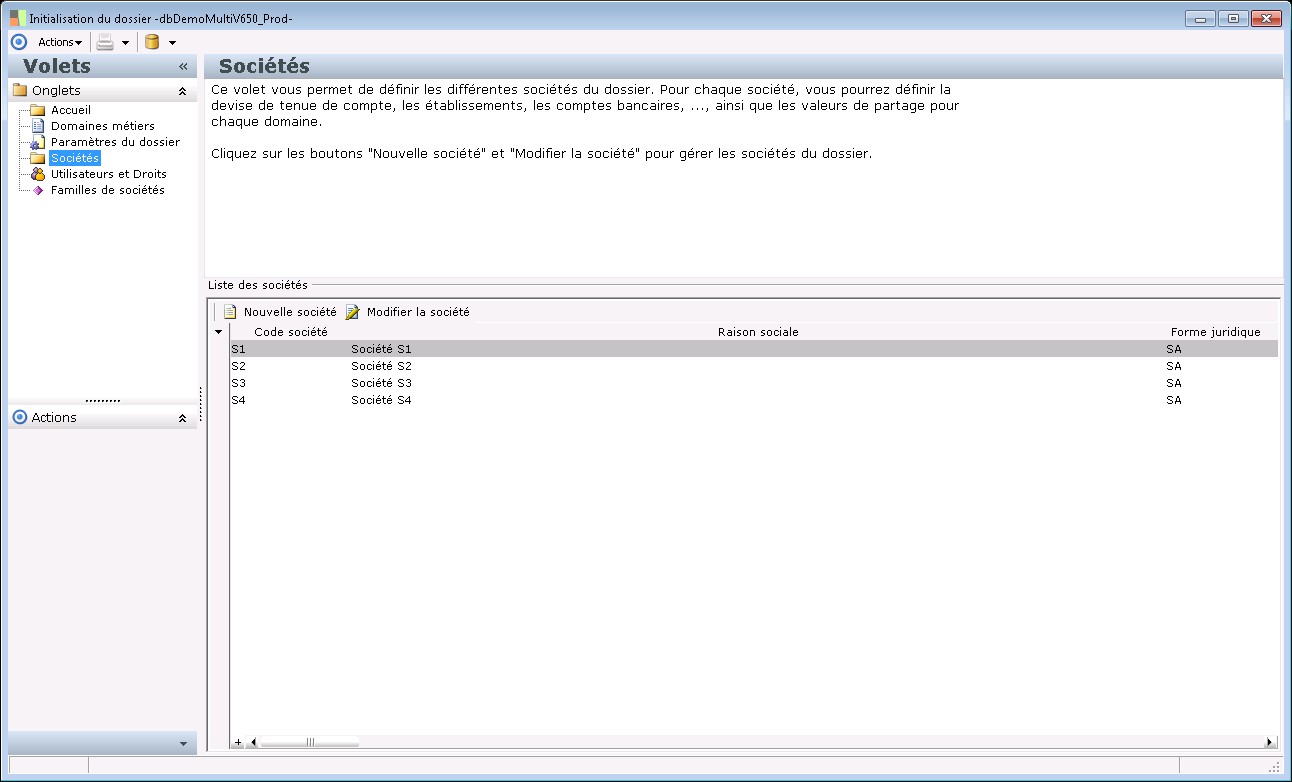Viewport: 1292px width, 782px height.
Task: Click the Onglets section header label
Action: point(56,91)
